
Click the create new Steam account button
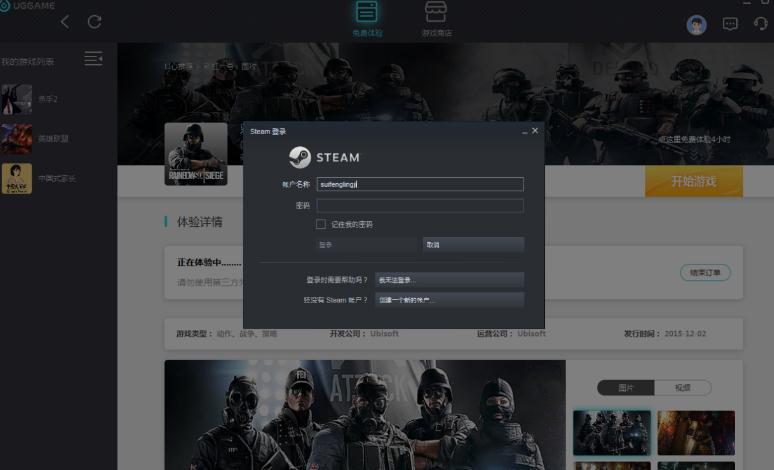click(449, 300)
